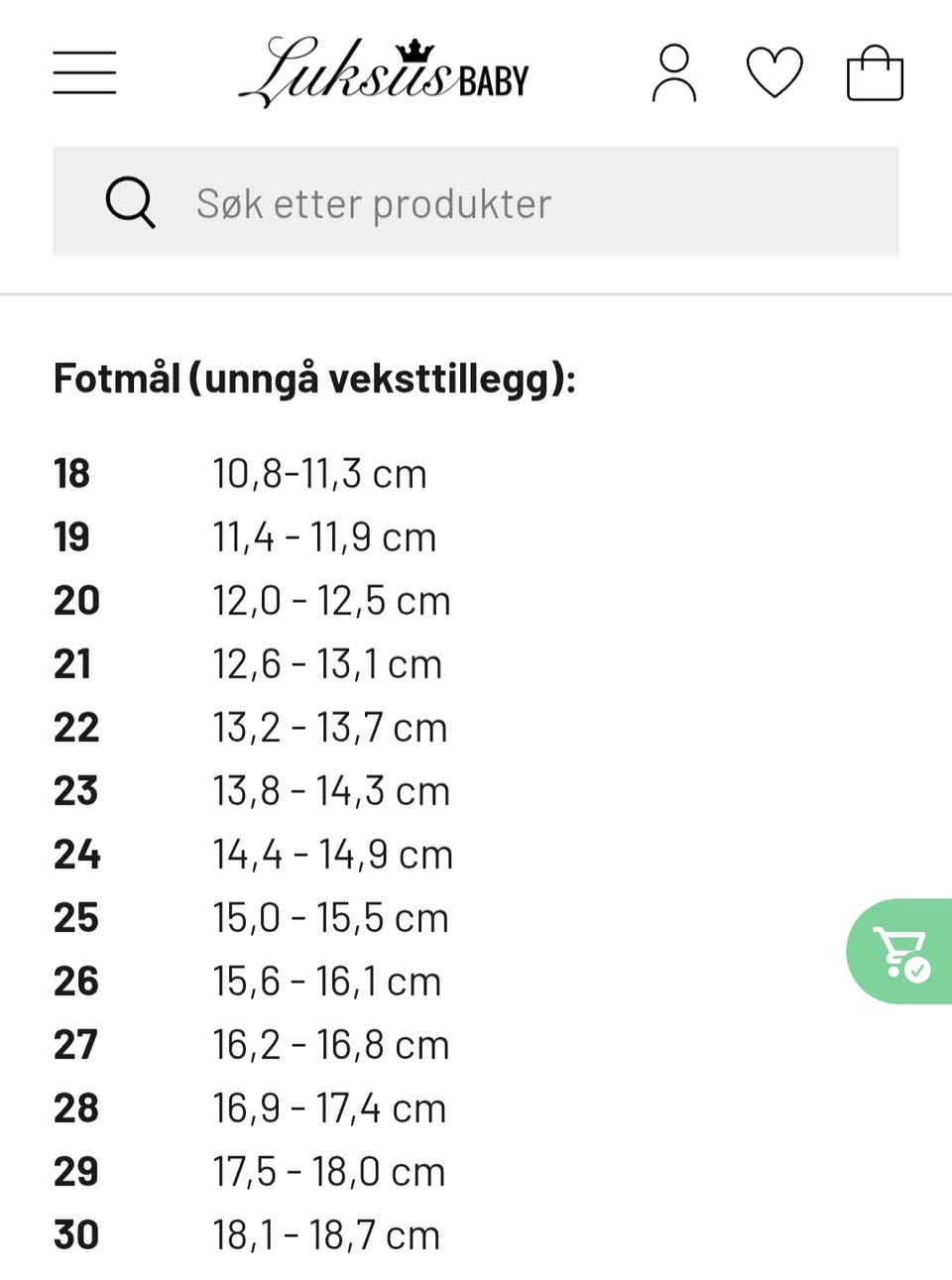Open the user account icon

[x=674, y=72]
